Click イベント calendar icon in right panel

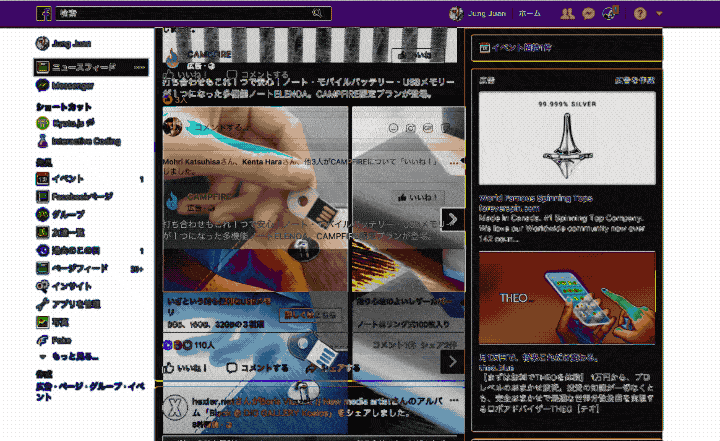click(x=484, y=48)
